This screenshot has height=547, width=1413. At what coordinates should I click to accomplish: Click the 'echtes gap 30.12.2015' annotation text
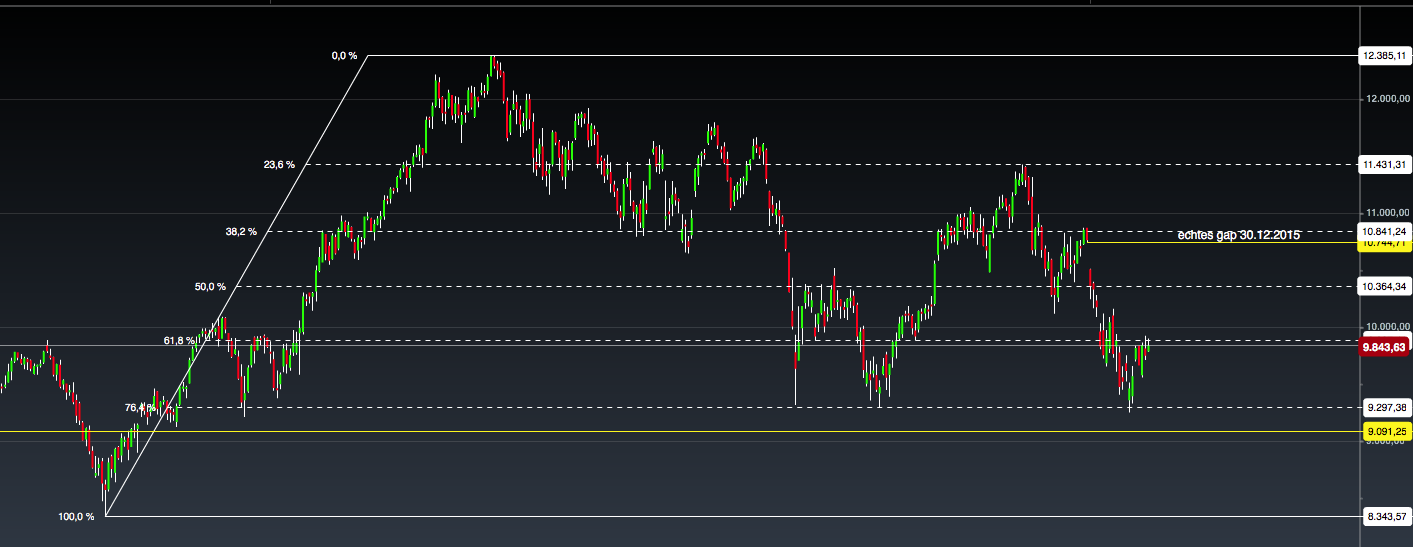[x=1238, y=235]
